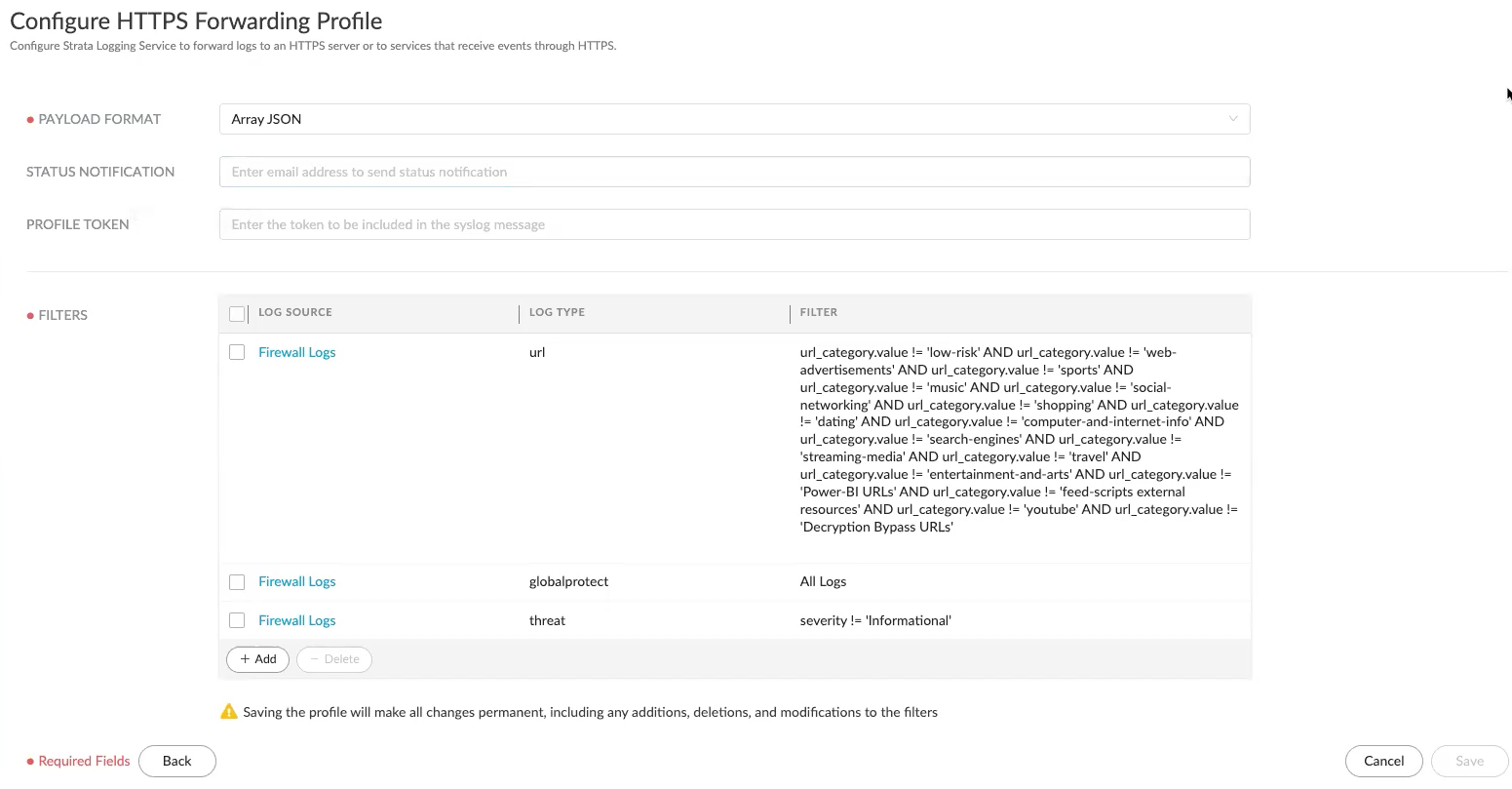Click the Log Type column header

point(557,312)
